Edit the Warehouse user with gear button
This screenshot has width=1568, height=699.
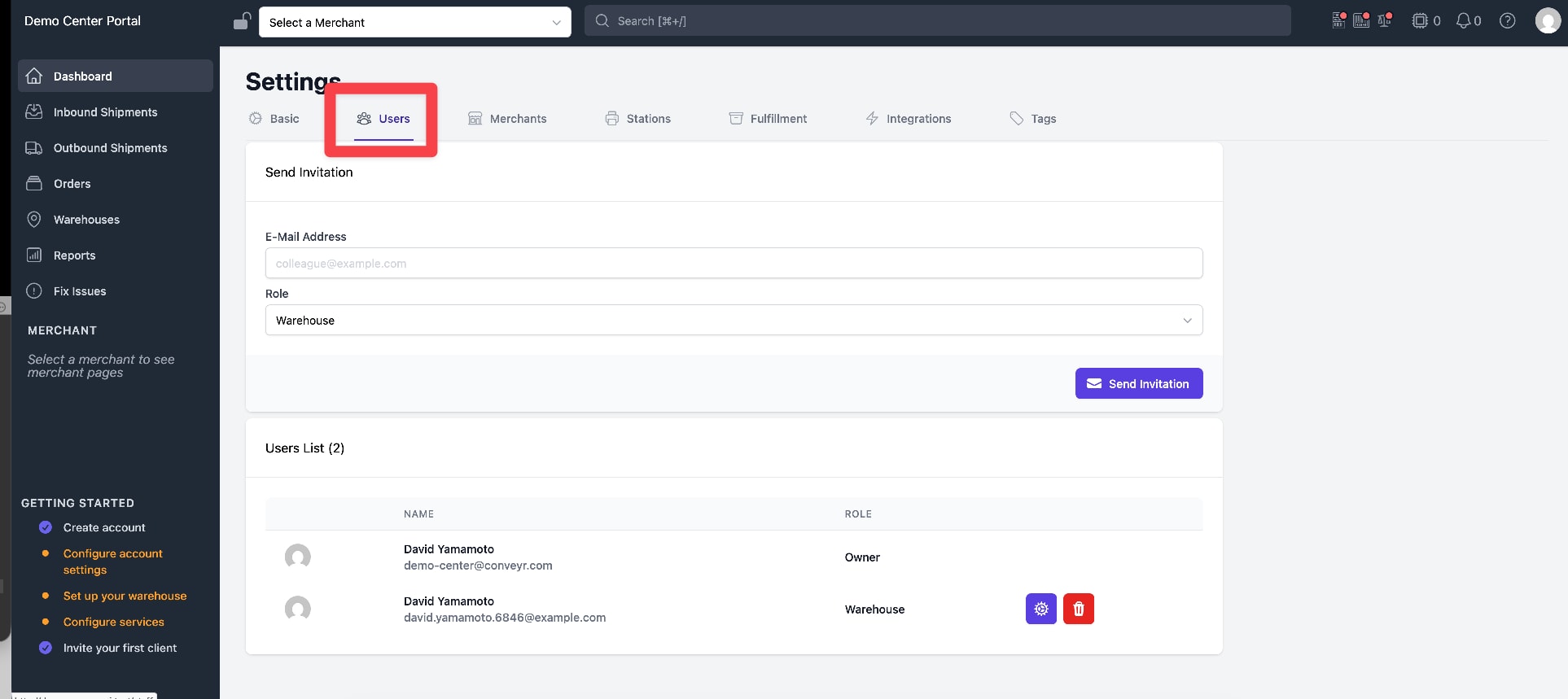click(x=1041, y=609)
